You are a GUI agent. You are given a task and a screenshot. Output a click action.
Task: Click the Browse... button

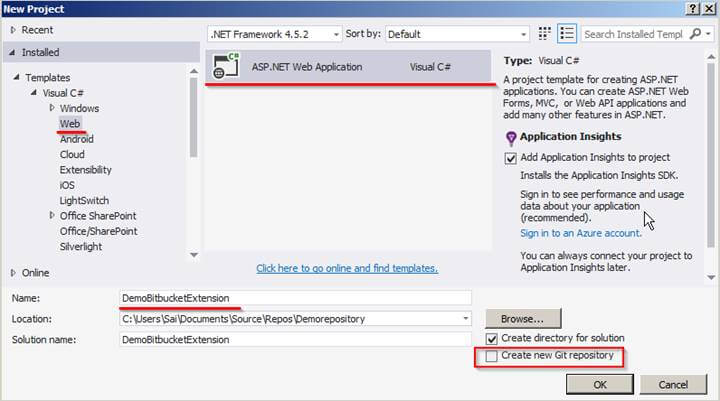(523, 319)
